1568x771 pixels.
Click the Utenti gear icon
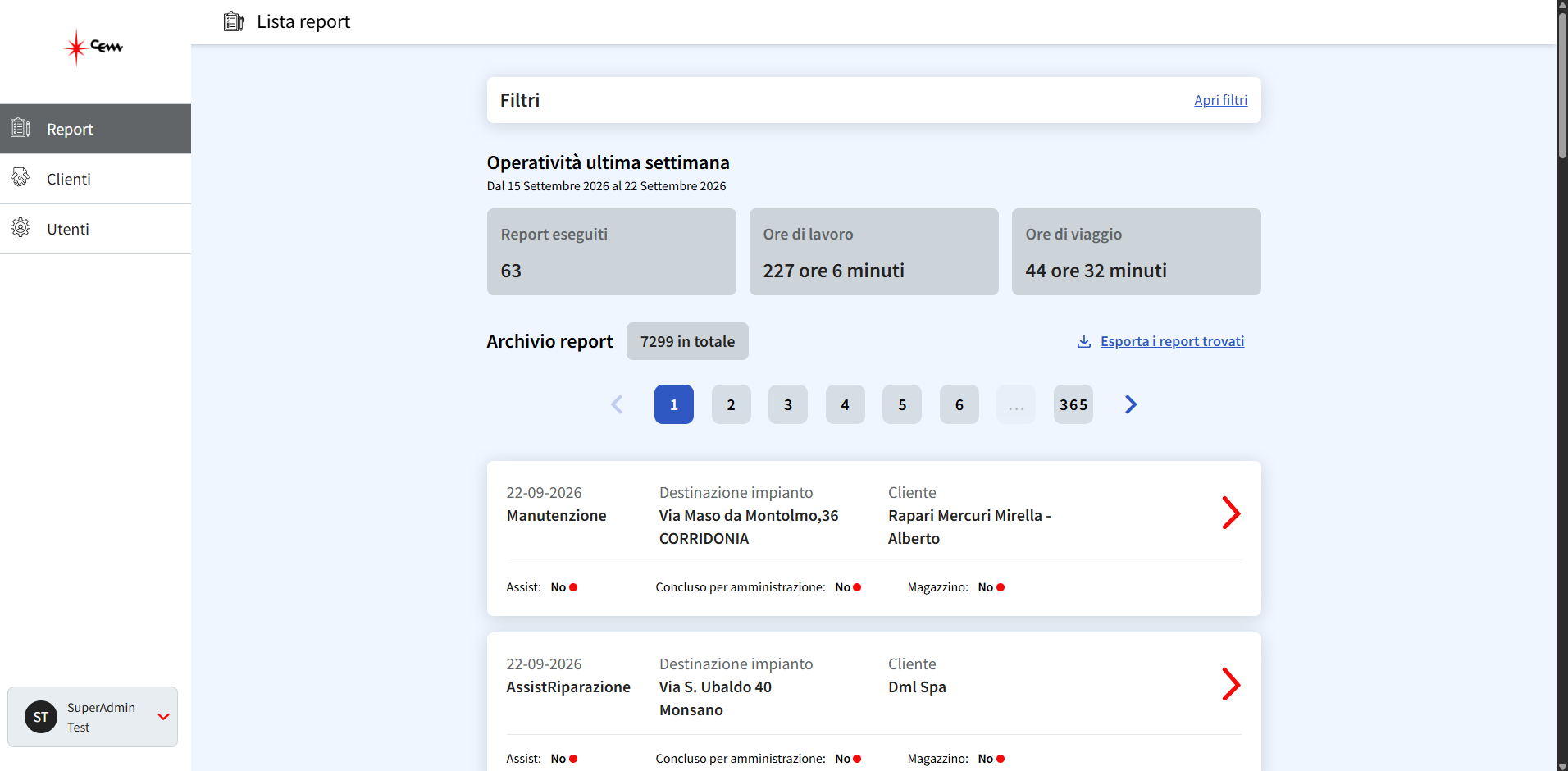[21, 228]
